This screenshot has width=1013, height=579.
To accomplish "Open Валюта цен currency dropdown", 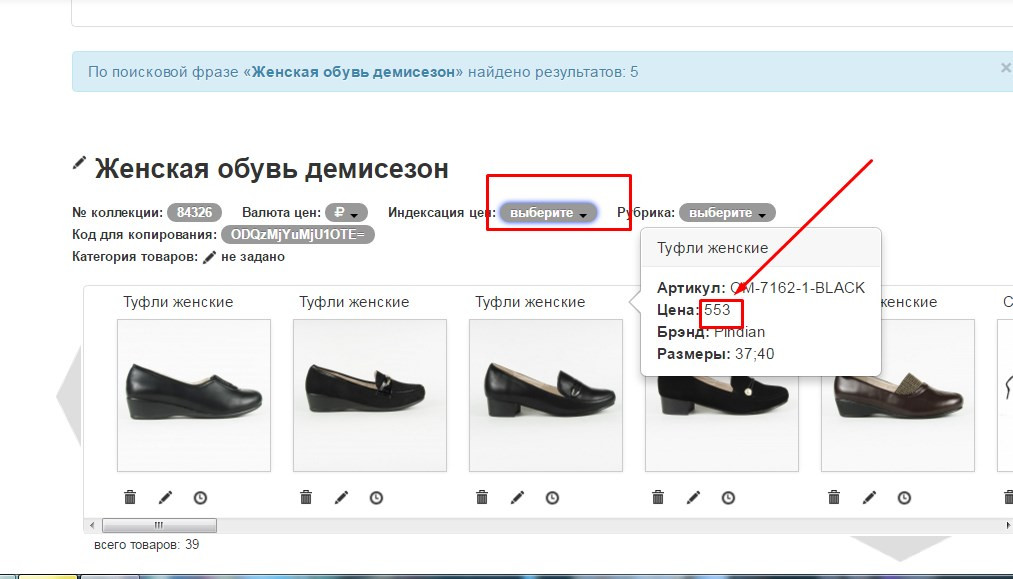I will coord(346,213).
